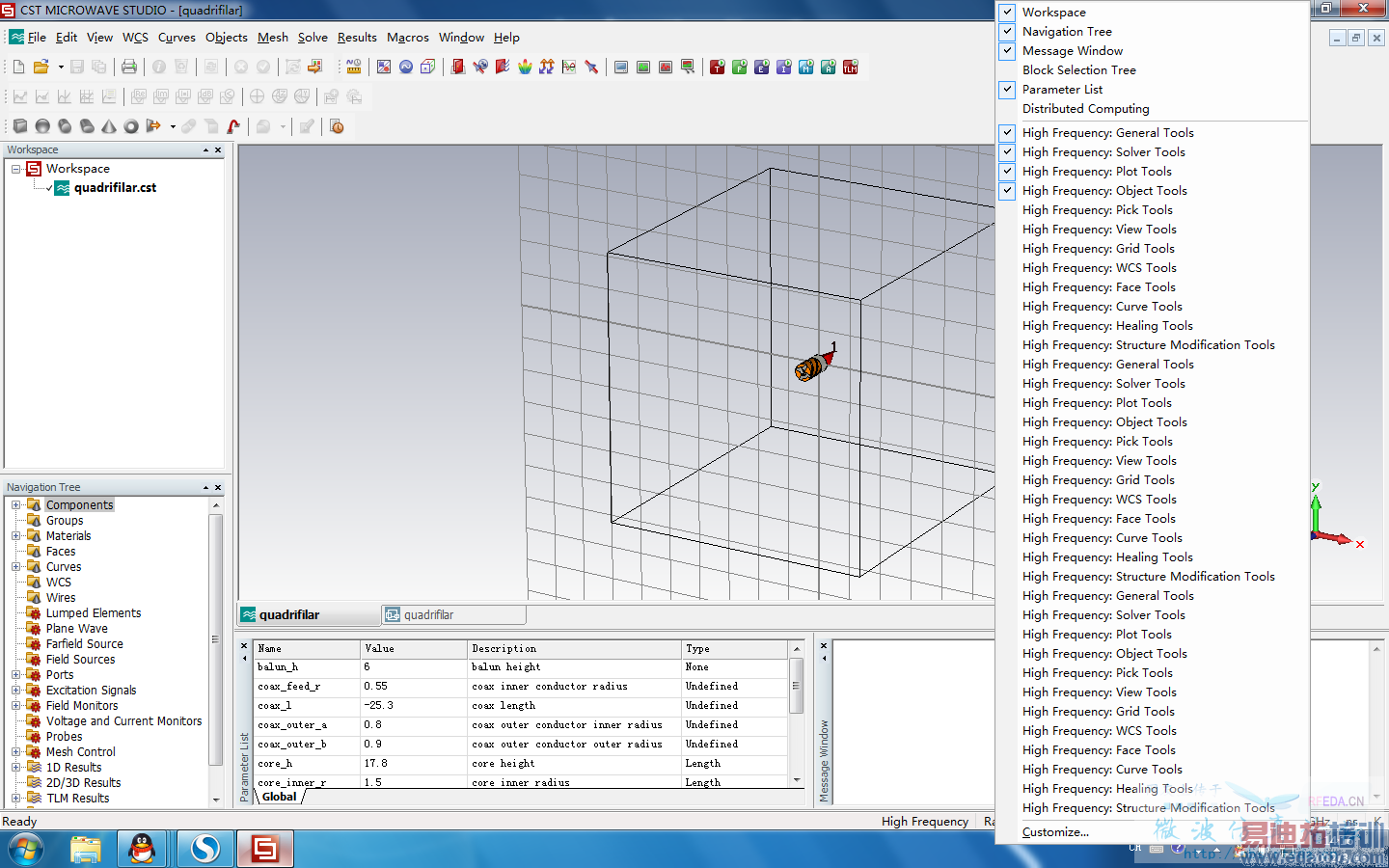Screen dimensions: 1389x868
Task: Start the TLM solver icon
Action: (850, 67)
